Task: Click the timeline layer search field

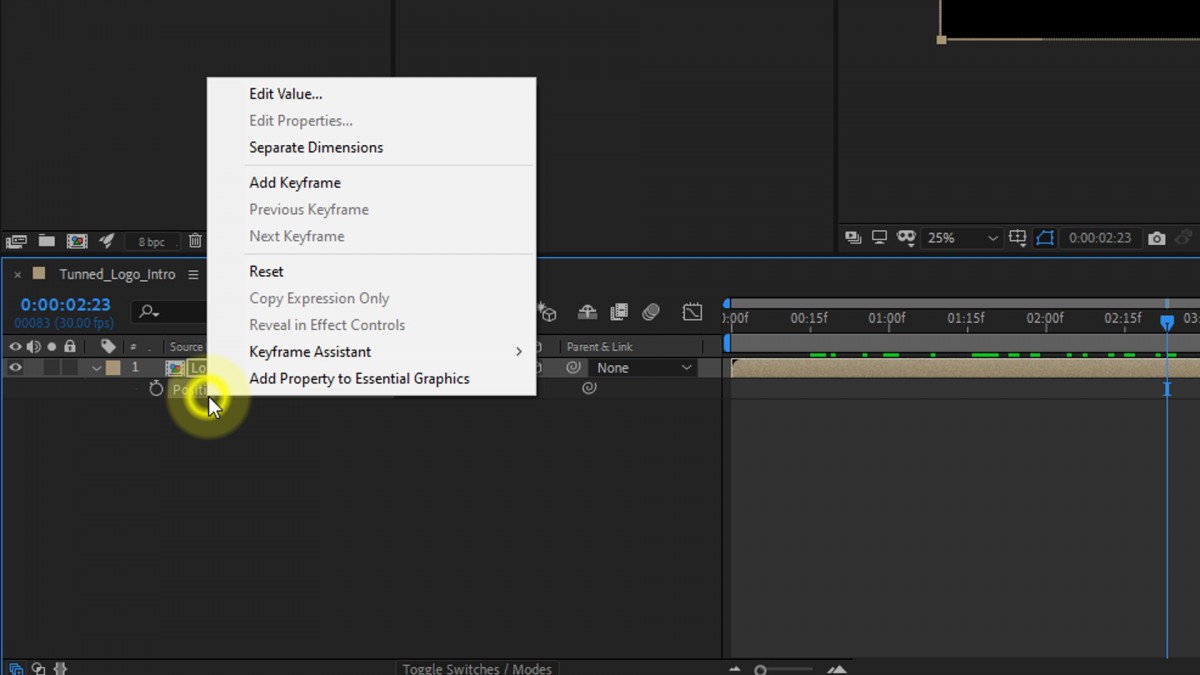Action: [x=170, y=312]
